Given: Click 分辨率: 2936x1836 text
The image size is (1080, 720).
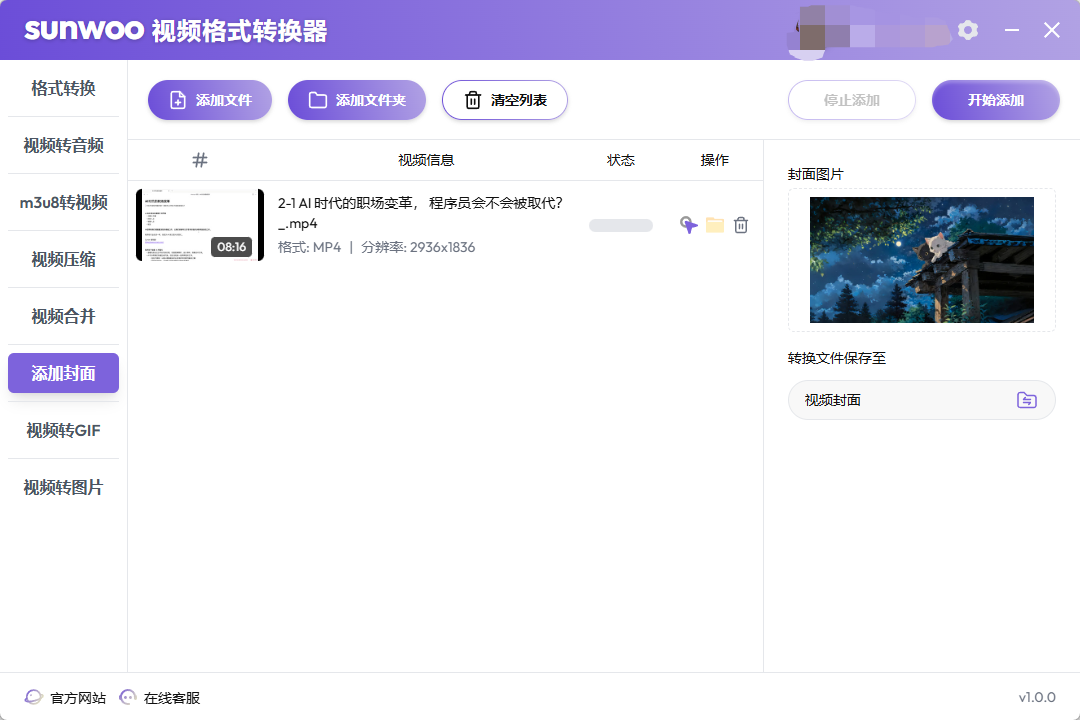Looking at the screenshot, I should 418,247.
